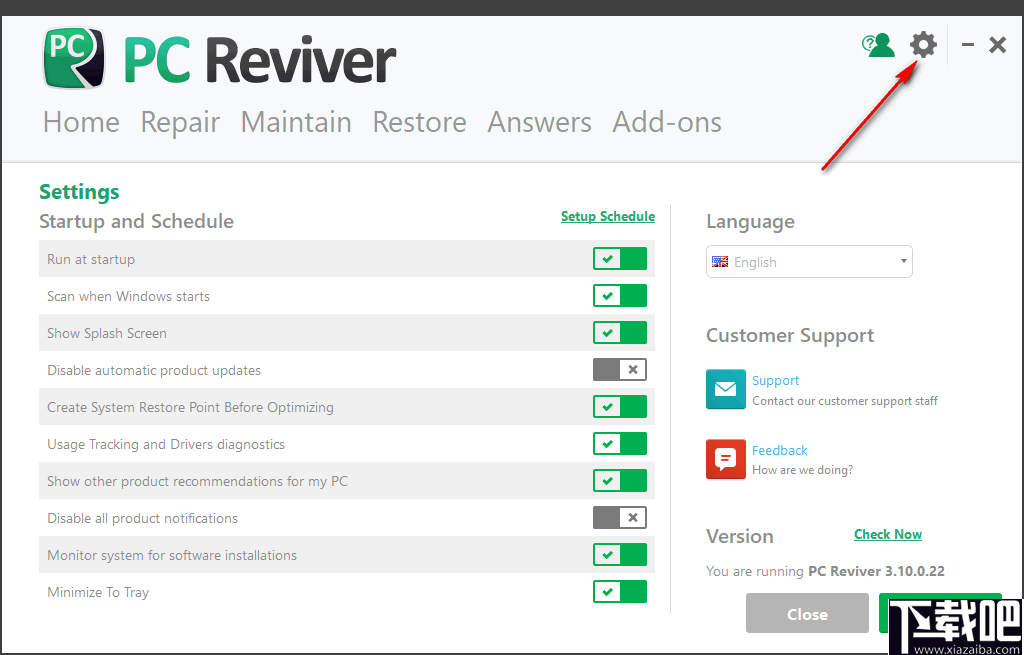Viewport: 1024px width, 655px height.
Task: Enable Disable automatic product updates
Action: [x=619, y=369]
